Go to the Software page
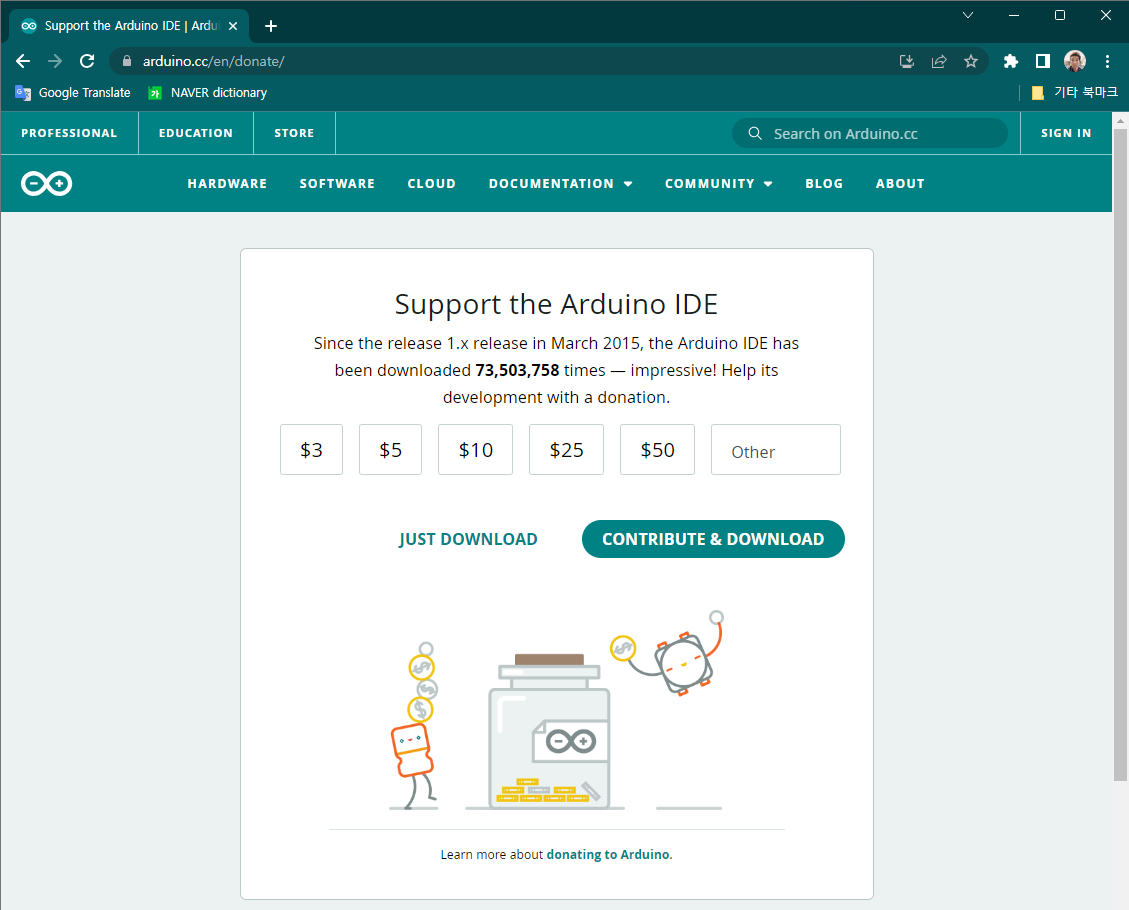The height and width of the screenshot is (910, 1129). click(x=337, y=184)
